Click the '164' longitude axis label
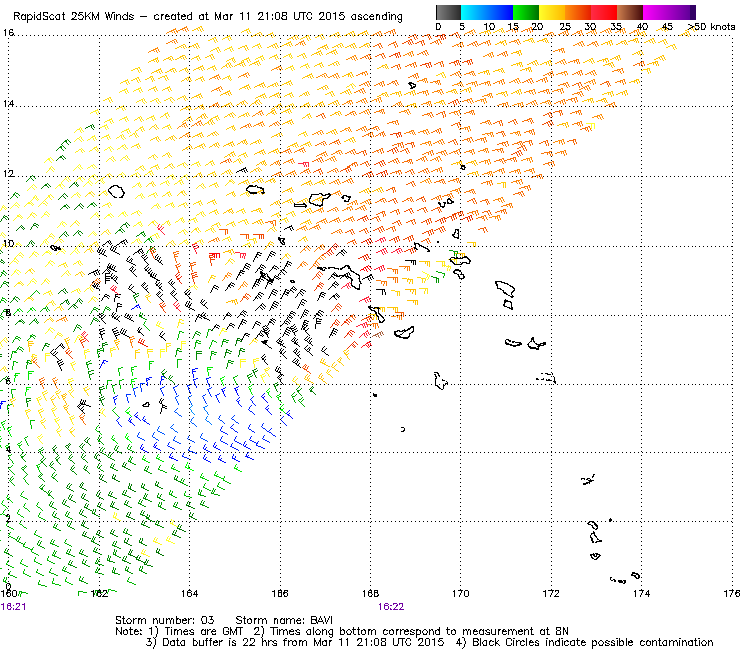The width and height of the screenshot is (740, 650). point(189,593)
